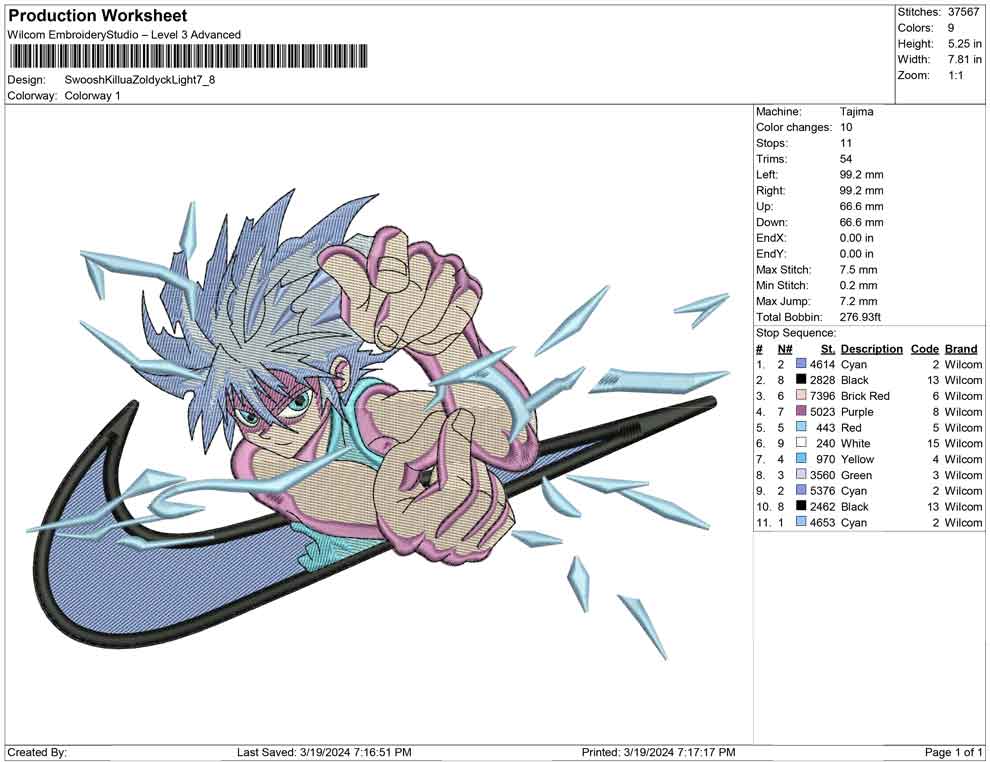Click the color swatch for stop 1 Cyan 4614
Image resolution: width=990 pixels, height=762 pixels.
point(801,364)
